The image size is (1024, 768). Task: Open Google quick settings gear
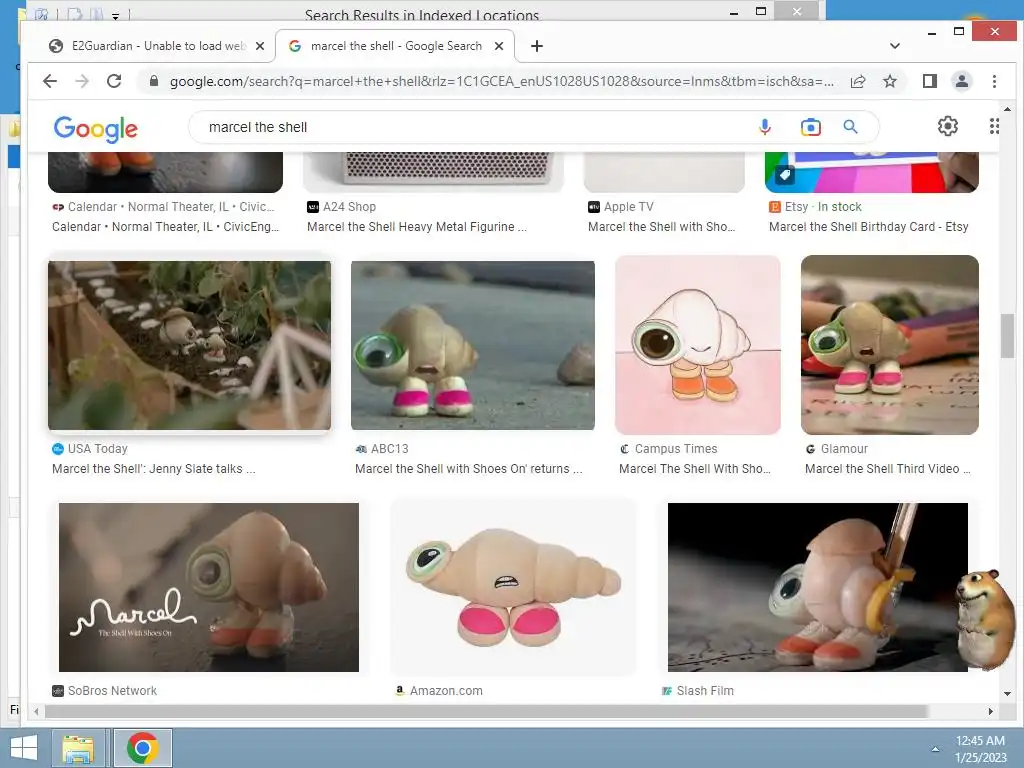948,126
